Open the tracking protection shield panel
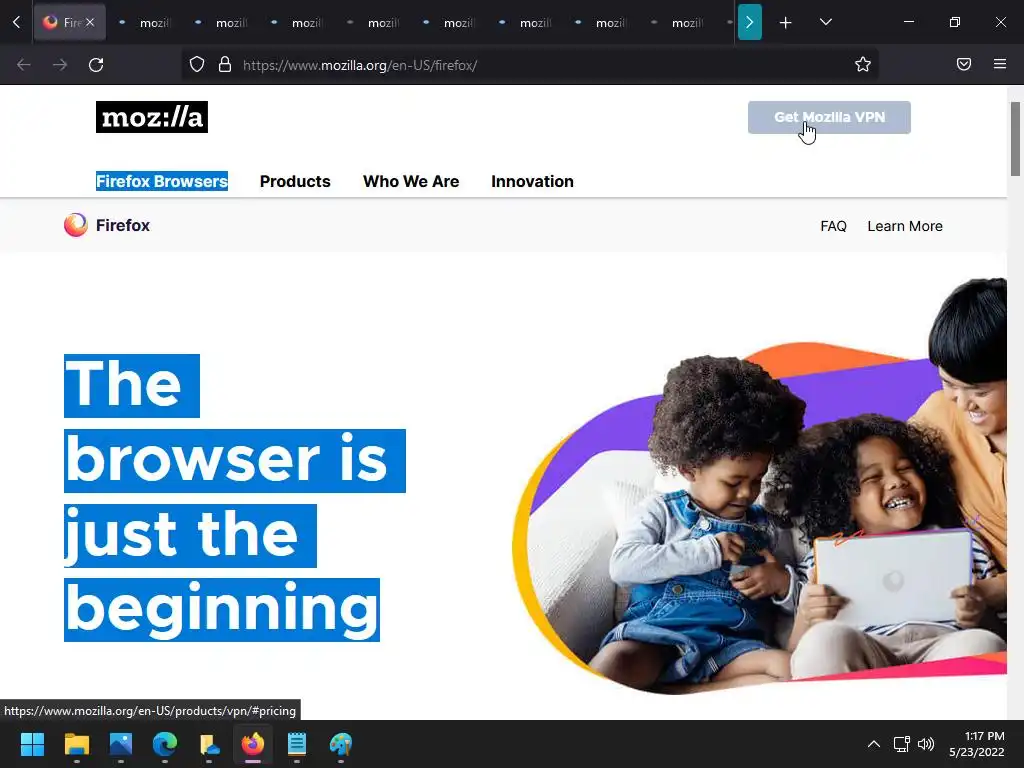 point(197,65)
